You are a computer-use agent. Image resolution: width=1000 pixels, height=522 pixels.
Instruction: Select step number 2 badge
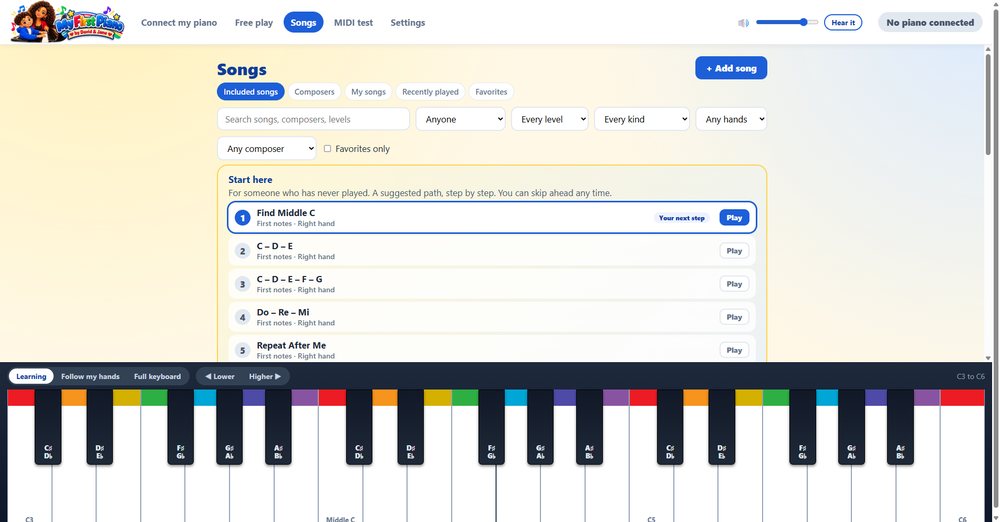242,251
